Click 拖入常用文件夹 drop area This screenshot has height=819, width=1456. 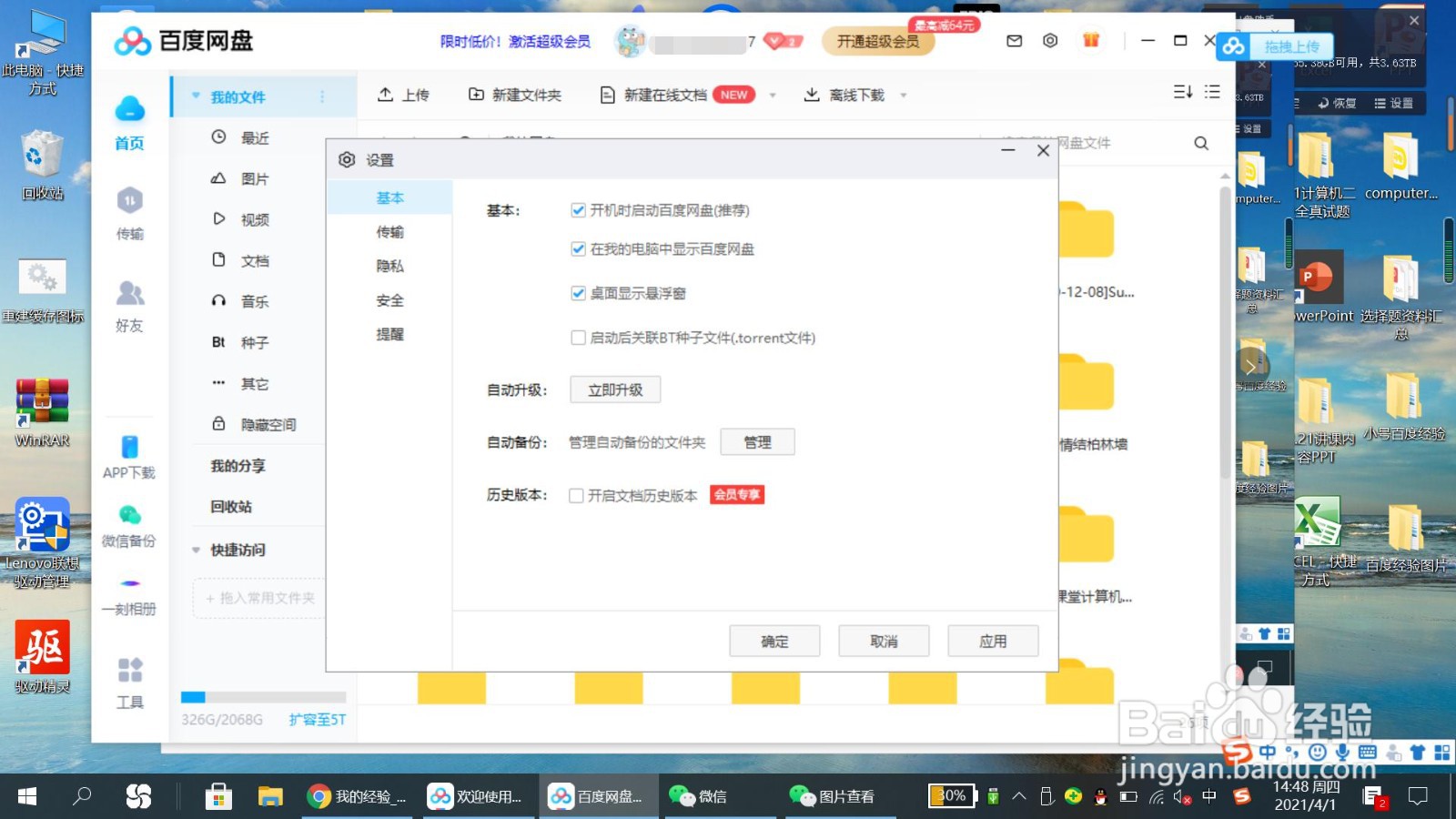tap(259, 598)
